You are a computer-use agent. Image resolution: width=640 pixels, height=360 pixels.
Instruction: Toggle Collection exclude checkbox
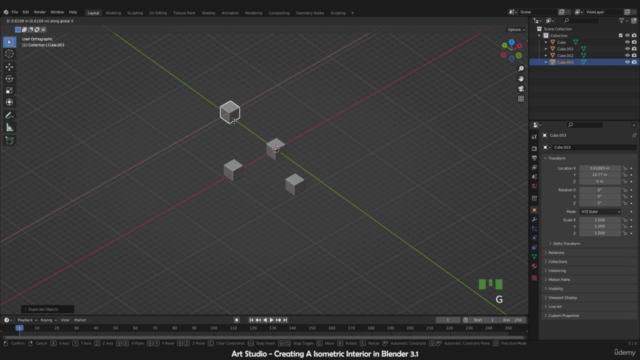click(x=621, y=36)
